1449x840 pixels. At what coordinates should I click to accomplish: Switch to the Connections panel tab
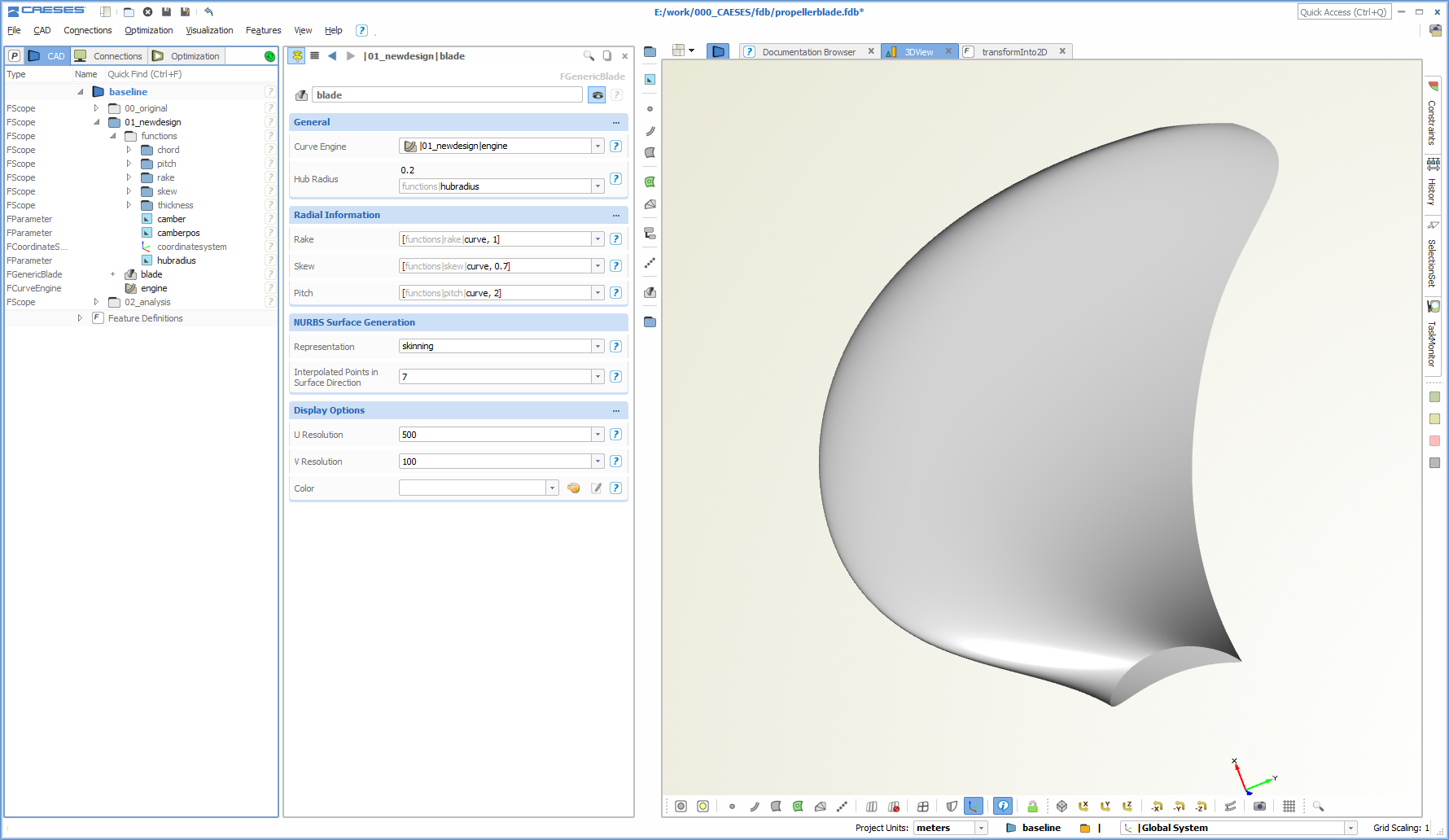click(109, 56)
